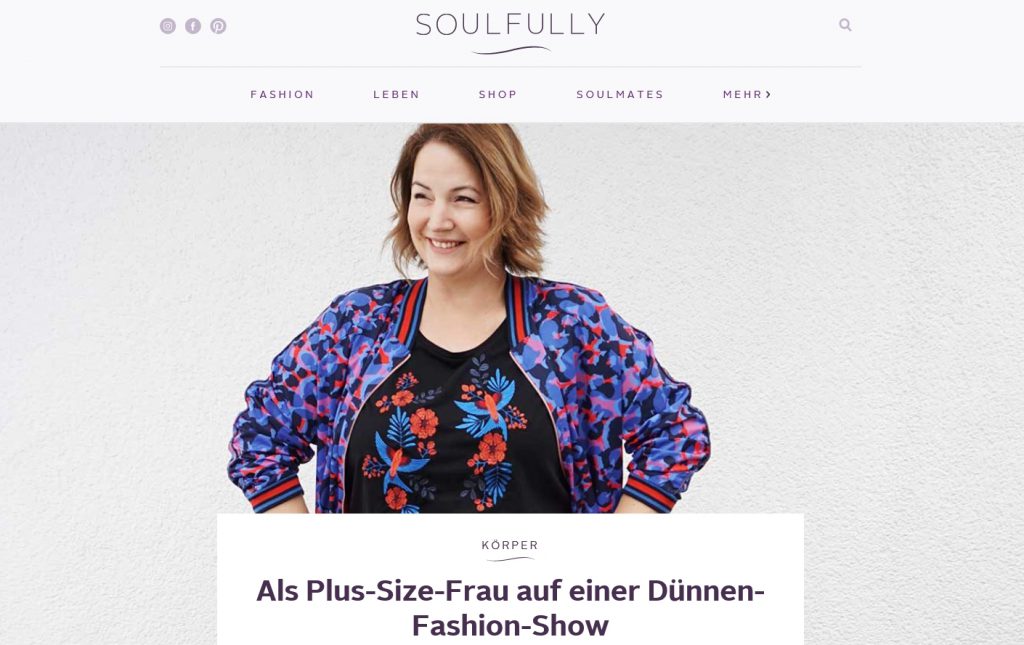1024x645 pixels.
Task: Click the swoosh underline beneath Soulfully logo
Action: click(x=511, y=50)
